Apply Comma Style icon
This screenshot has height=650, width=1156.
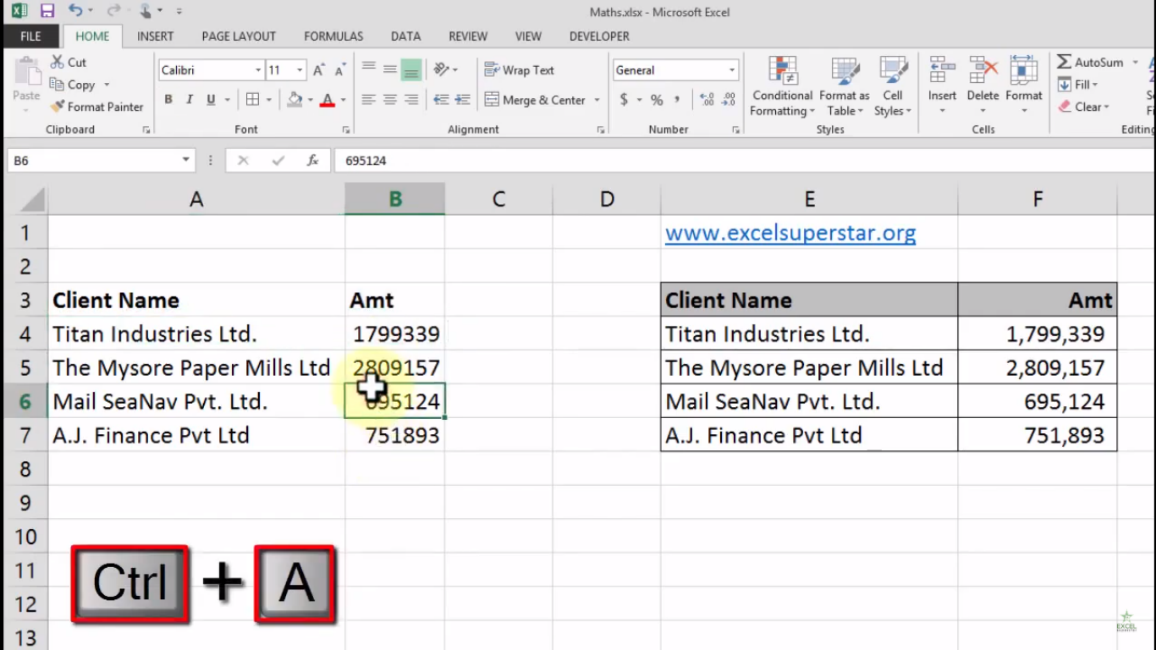click(677, 99)
